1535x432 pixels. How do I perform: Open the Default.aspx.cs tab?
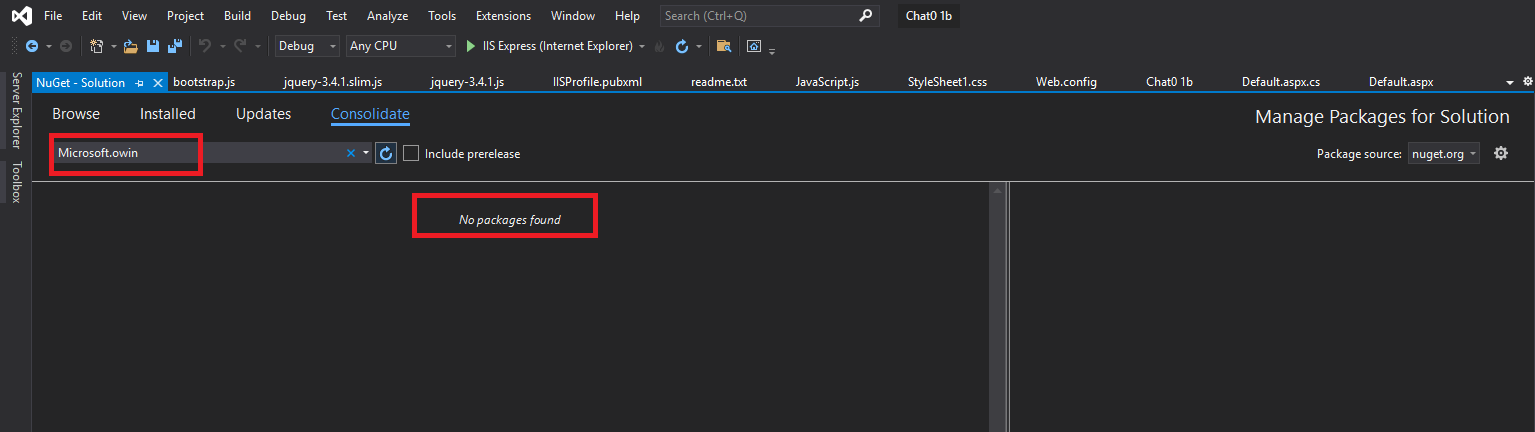coord(1281,82)
